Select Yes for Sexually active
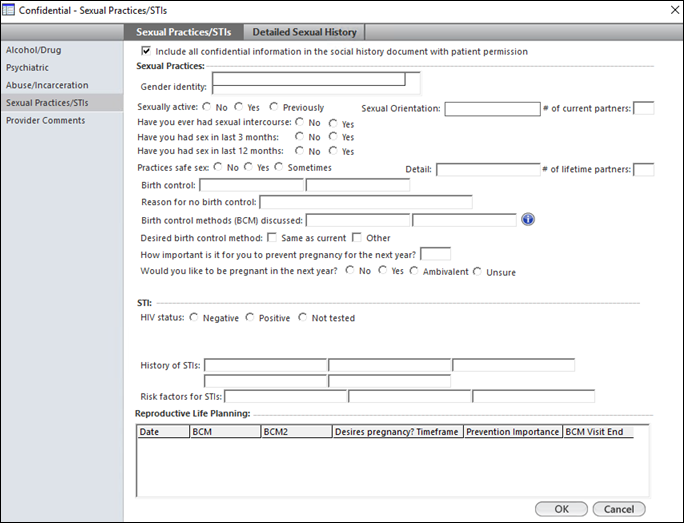 (x=239, y=107)
